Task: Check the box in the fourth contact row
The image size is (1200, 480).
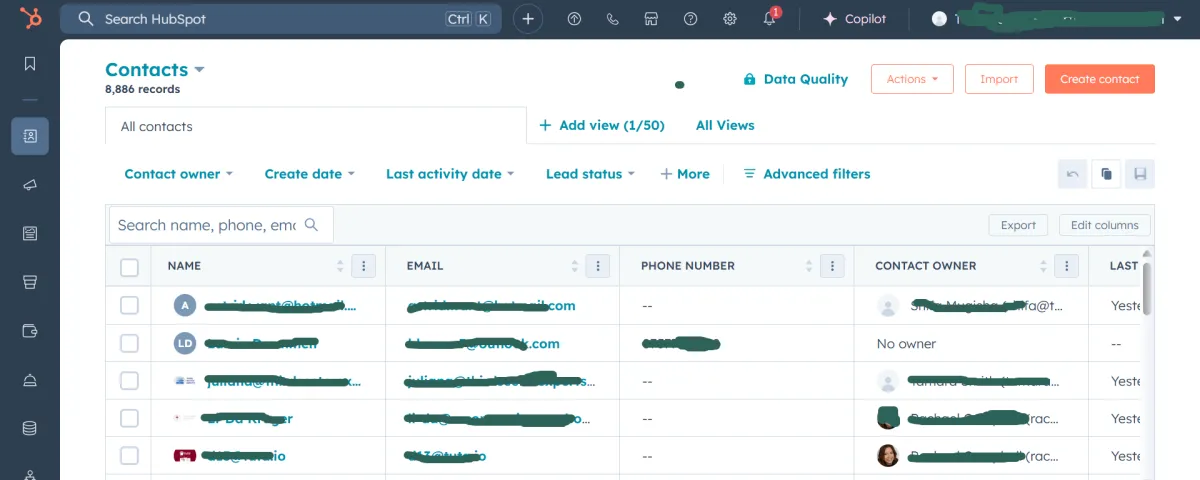Action: 129,418
